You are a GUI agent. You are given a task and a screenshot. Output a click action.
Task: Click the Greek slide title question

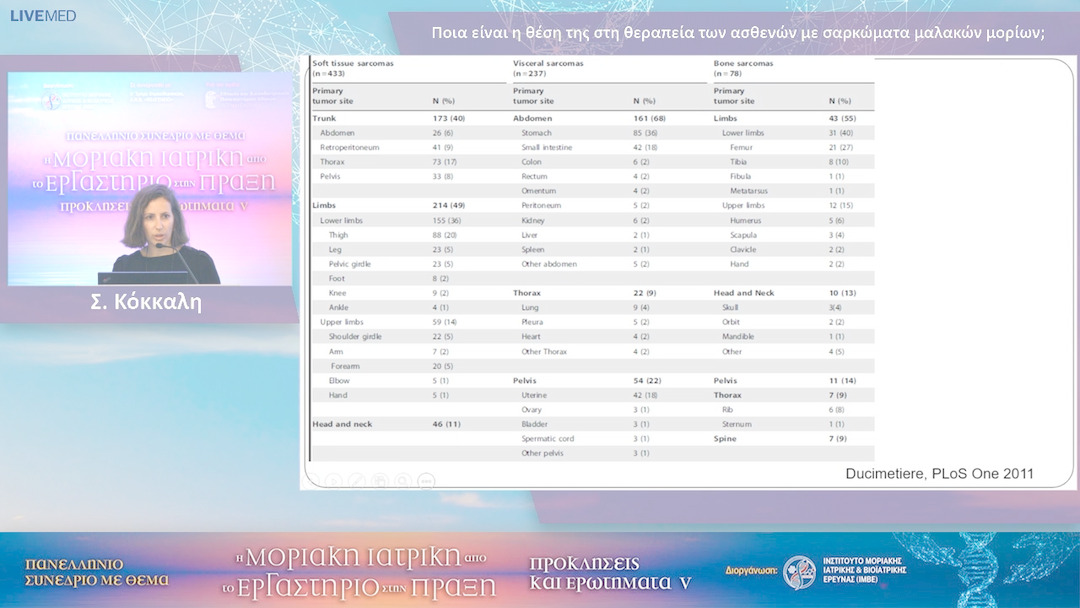[x=738, y=32]
